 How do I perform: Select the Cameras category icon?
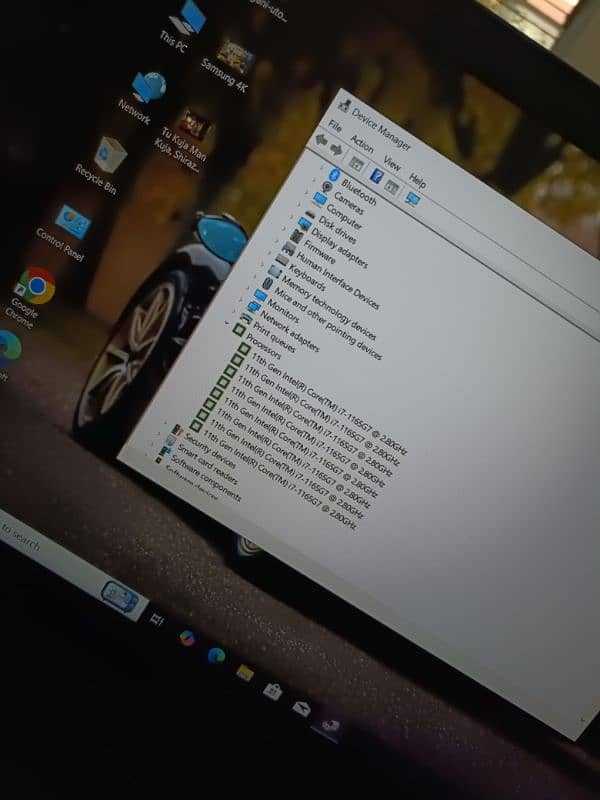tap(327, 187)
